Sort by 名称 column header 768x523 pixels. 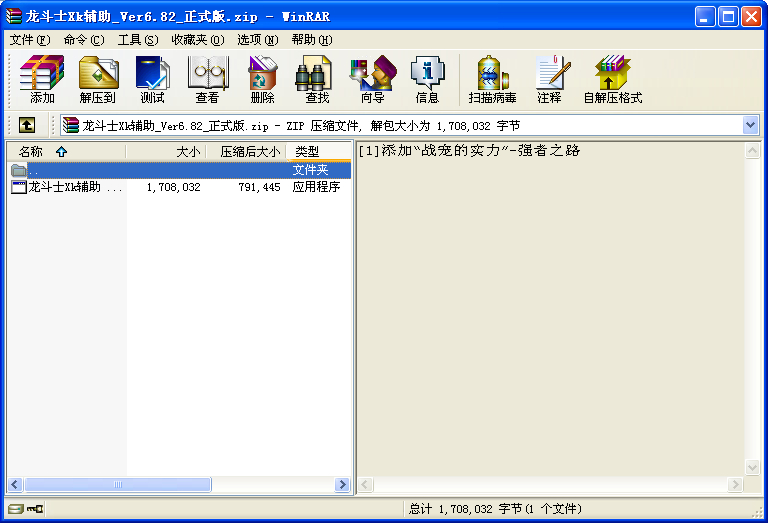(x=66, y=152)
